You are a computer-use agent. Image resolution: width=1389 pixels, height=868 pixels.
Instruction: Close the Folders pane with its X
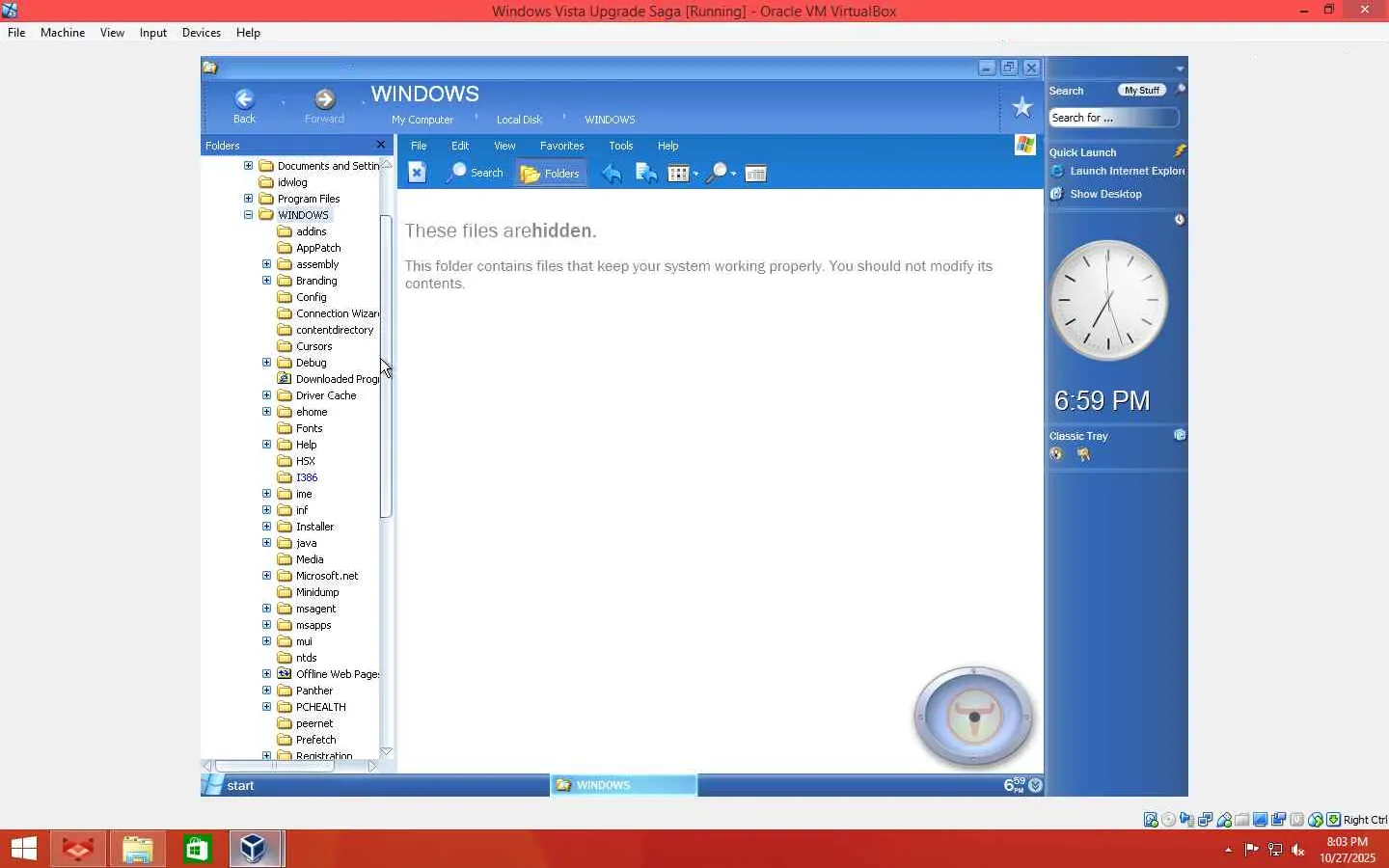380,145
